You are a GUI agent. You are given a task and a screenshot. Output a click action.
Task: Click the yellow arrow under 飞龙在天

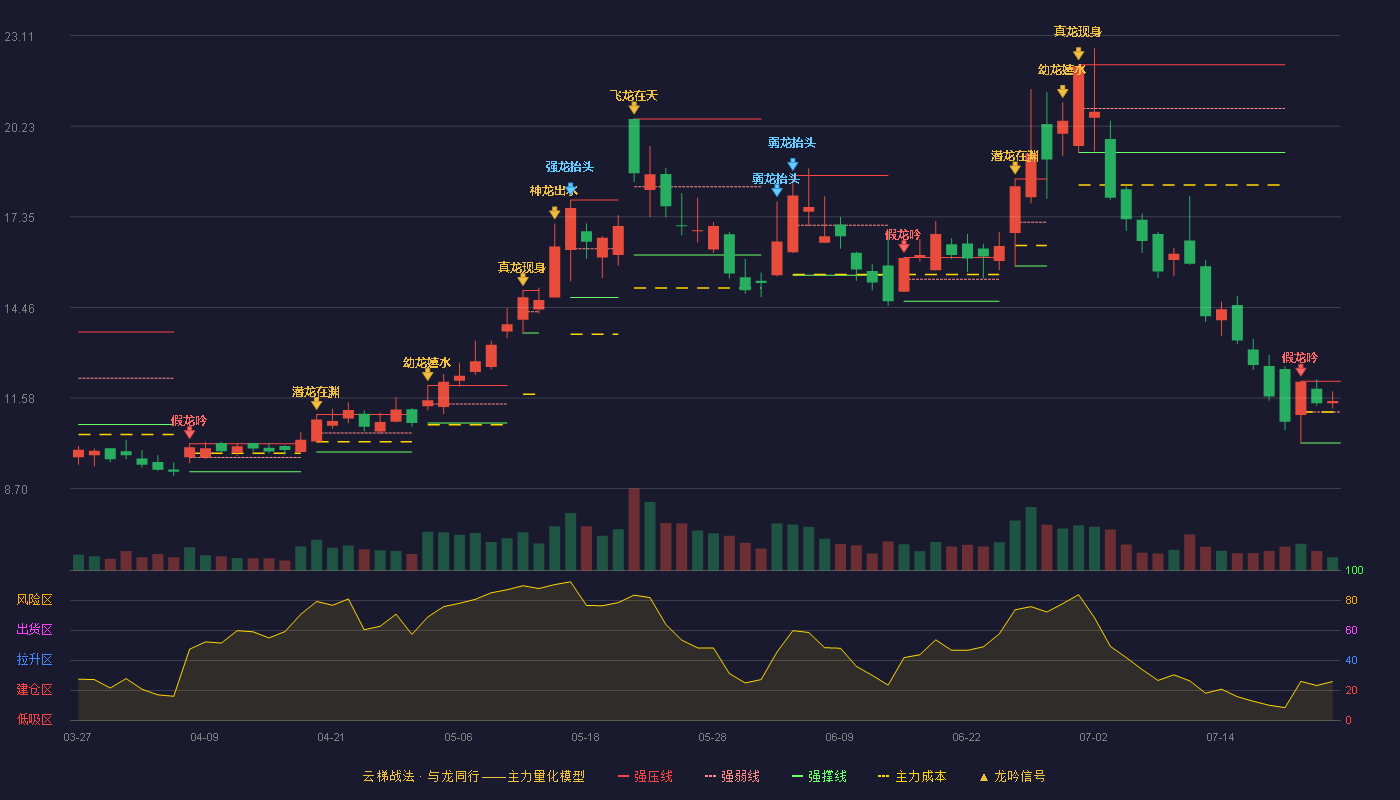pyautogui.click(x=634, y=108)
